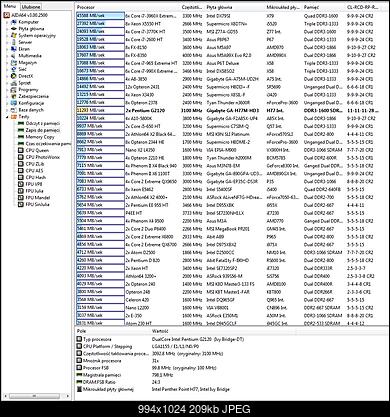Click the System operacyjny Windows flag icon
390x417 pixels.
[x=14, y=35]
